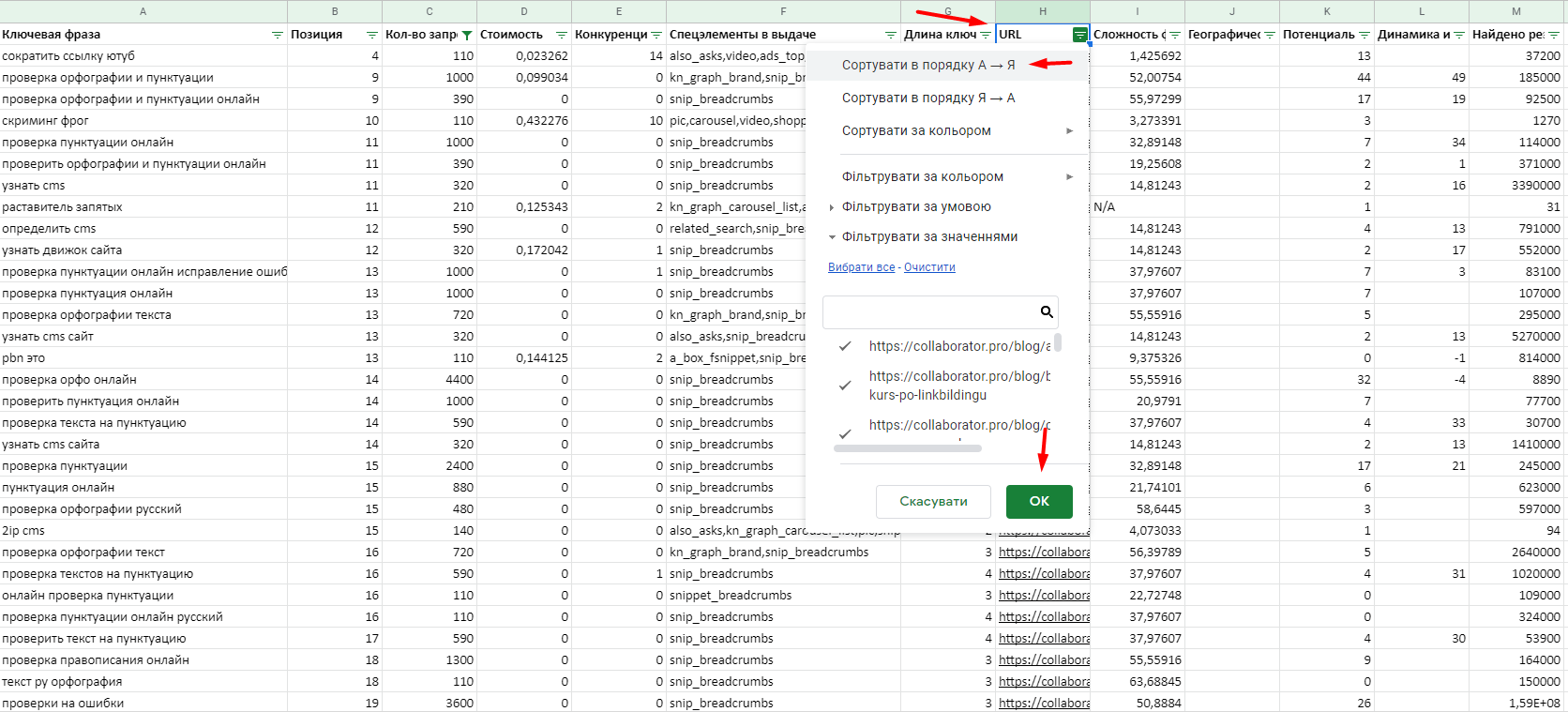Click magnifier icon in filter search box
Image resolution: width=1568 pixels, height=712 pixels.
(x=1046, y=312)
